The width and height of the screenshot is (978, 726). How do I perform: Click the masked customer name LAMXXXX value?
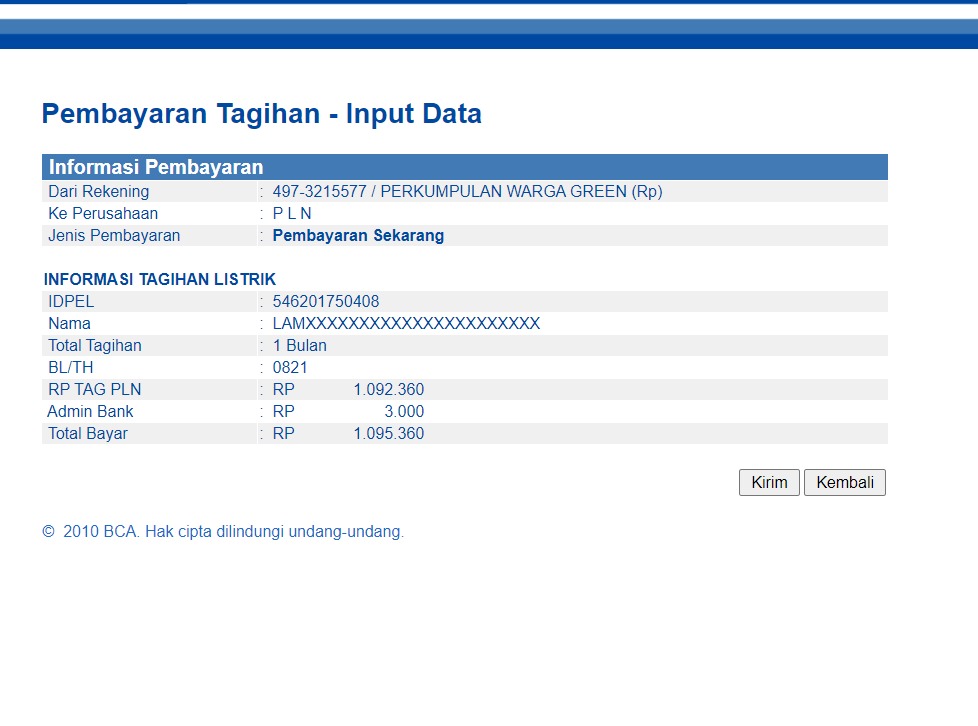[406, 324]
